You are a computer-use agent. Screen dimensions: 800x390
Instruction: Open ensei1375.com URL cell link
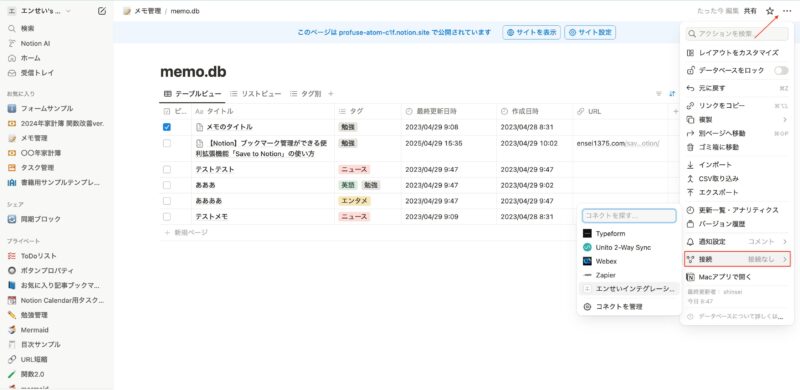coord(618,143)
